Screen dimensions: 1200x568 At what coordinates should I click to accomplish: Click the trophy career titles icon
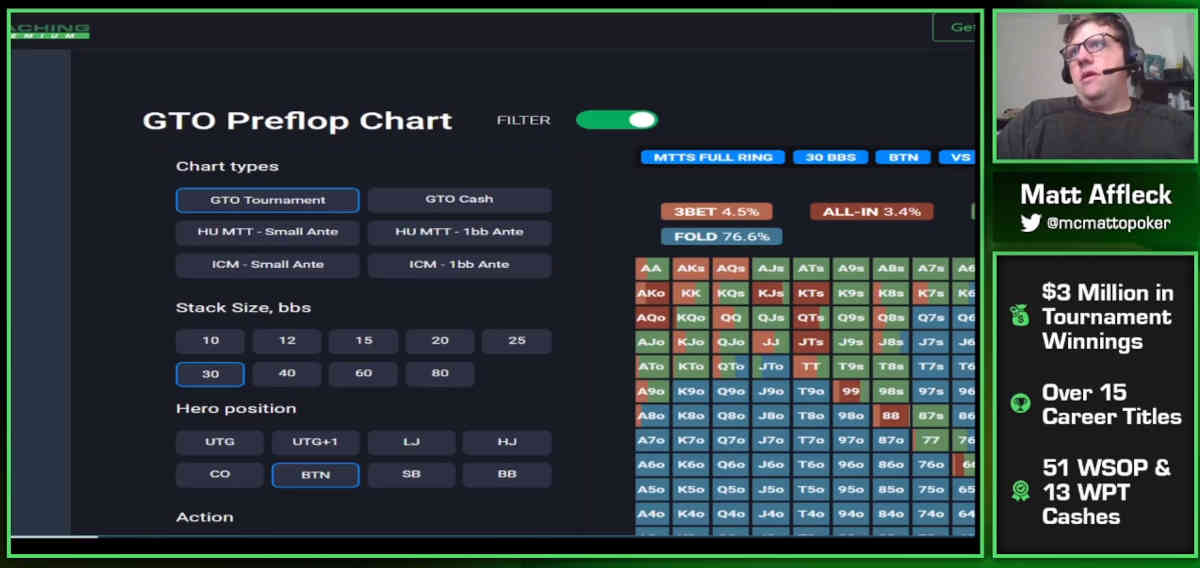[x=1021, y=404]
